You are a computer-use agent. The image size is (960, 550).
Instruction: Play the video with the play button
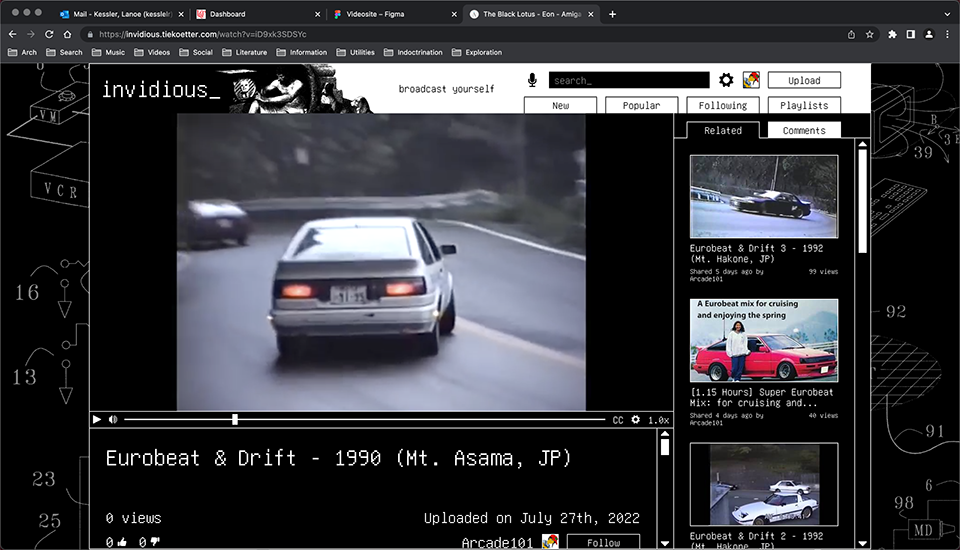(97, 420)
